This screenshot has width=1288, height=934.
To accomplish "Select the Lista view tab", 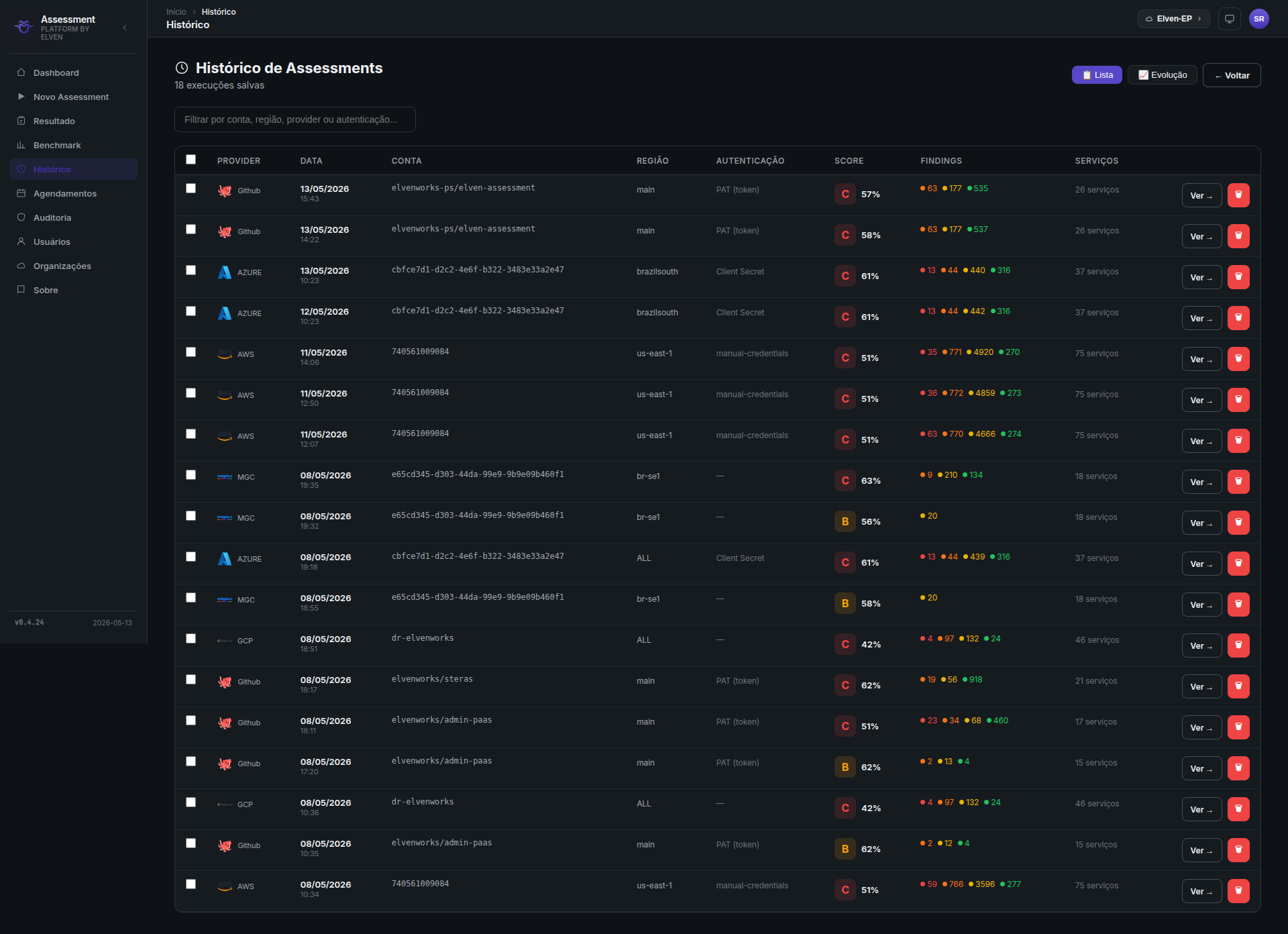I will click(1097, 75).
